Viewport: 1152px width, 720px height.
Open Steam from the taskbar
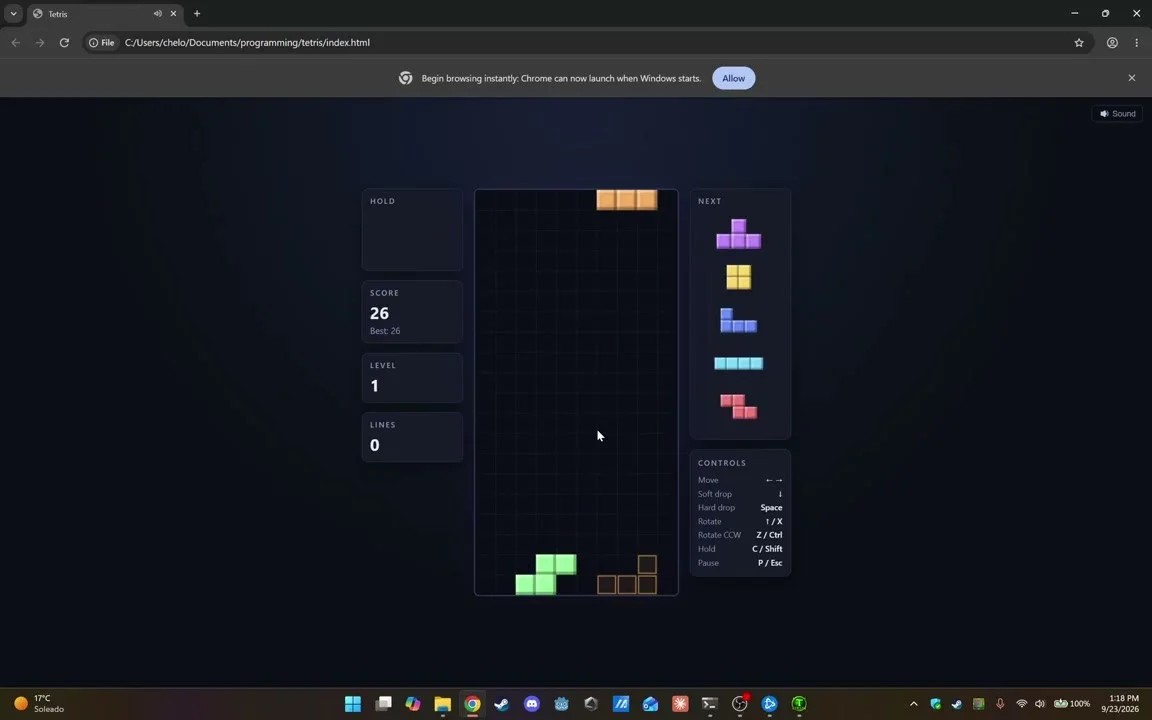click(x=502, y=704)
